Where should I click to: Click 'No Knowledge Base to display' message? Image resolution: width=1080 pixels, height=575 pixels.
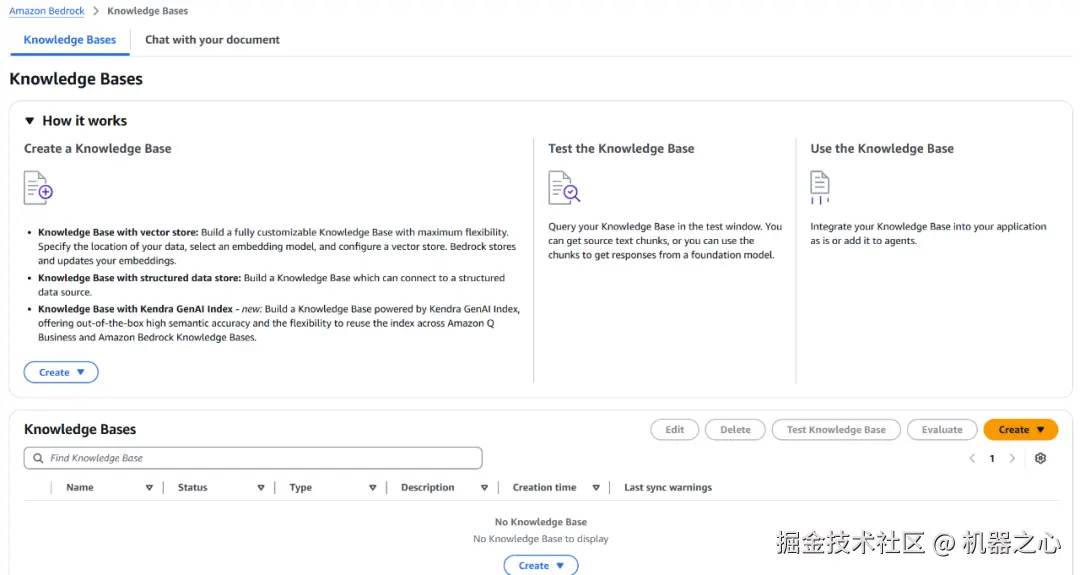(541, 539)
